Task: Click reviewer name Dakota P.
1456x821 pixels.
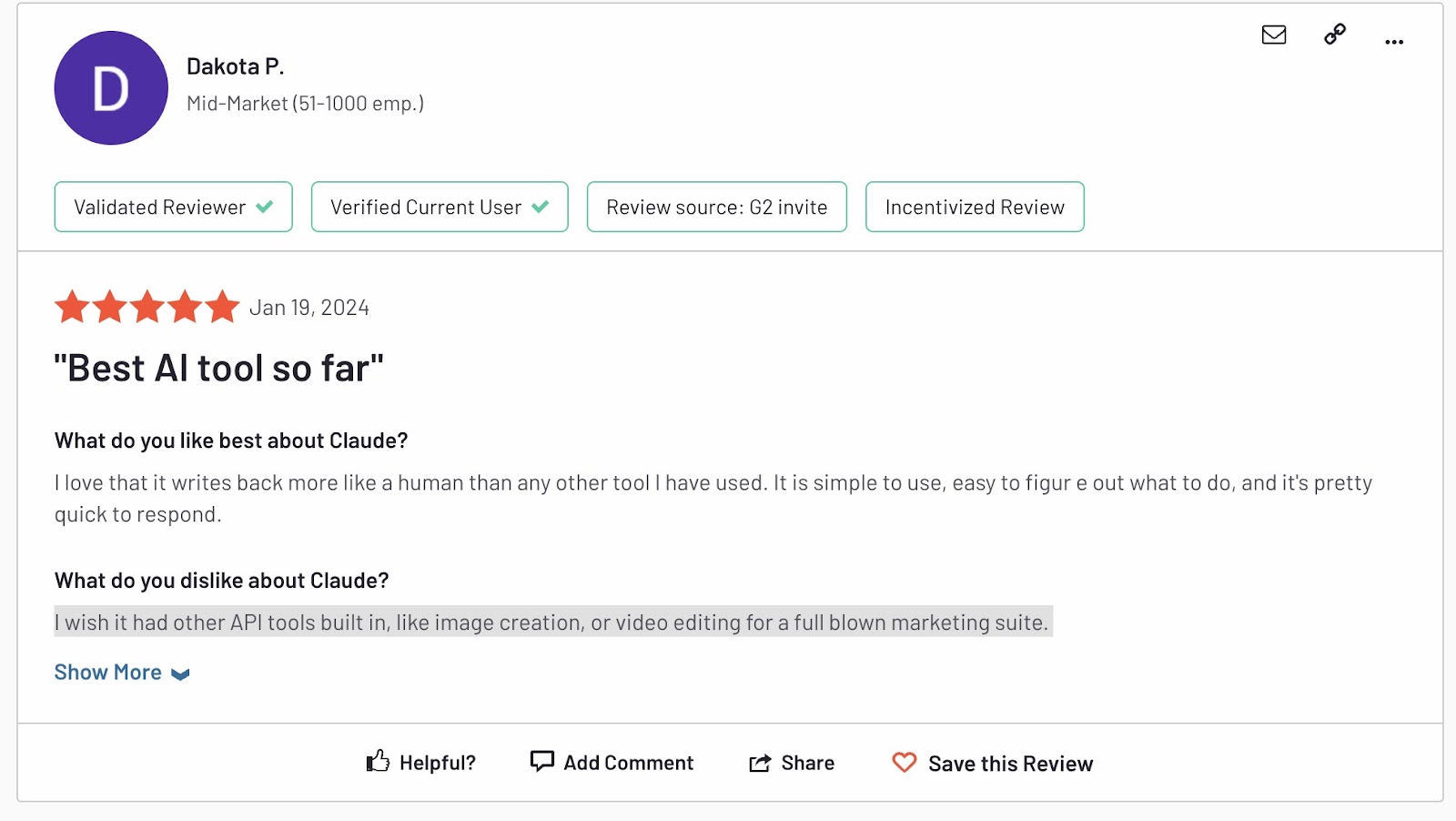Action: coord(236,66)
